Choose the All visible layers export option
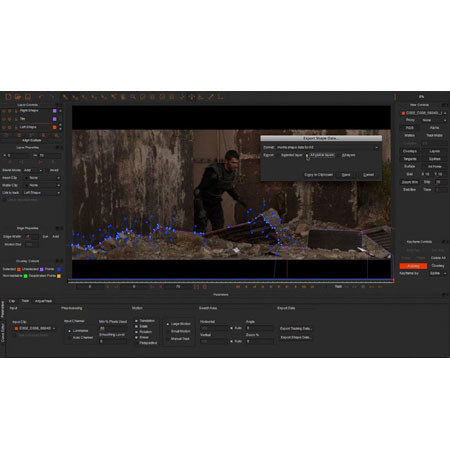Screen dimensions: 450x450 [320, 155]
